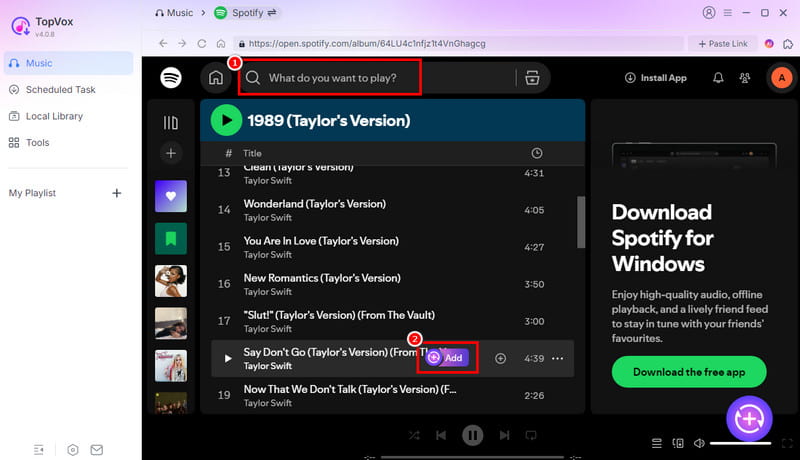Open connect to a device icon

pos(678,443)
